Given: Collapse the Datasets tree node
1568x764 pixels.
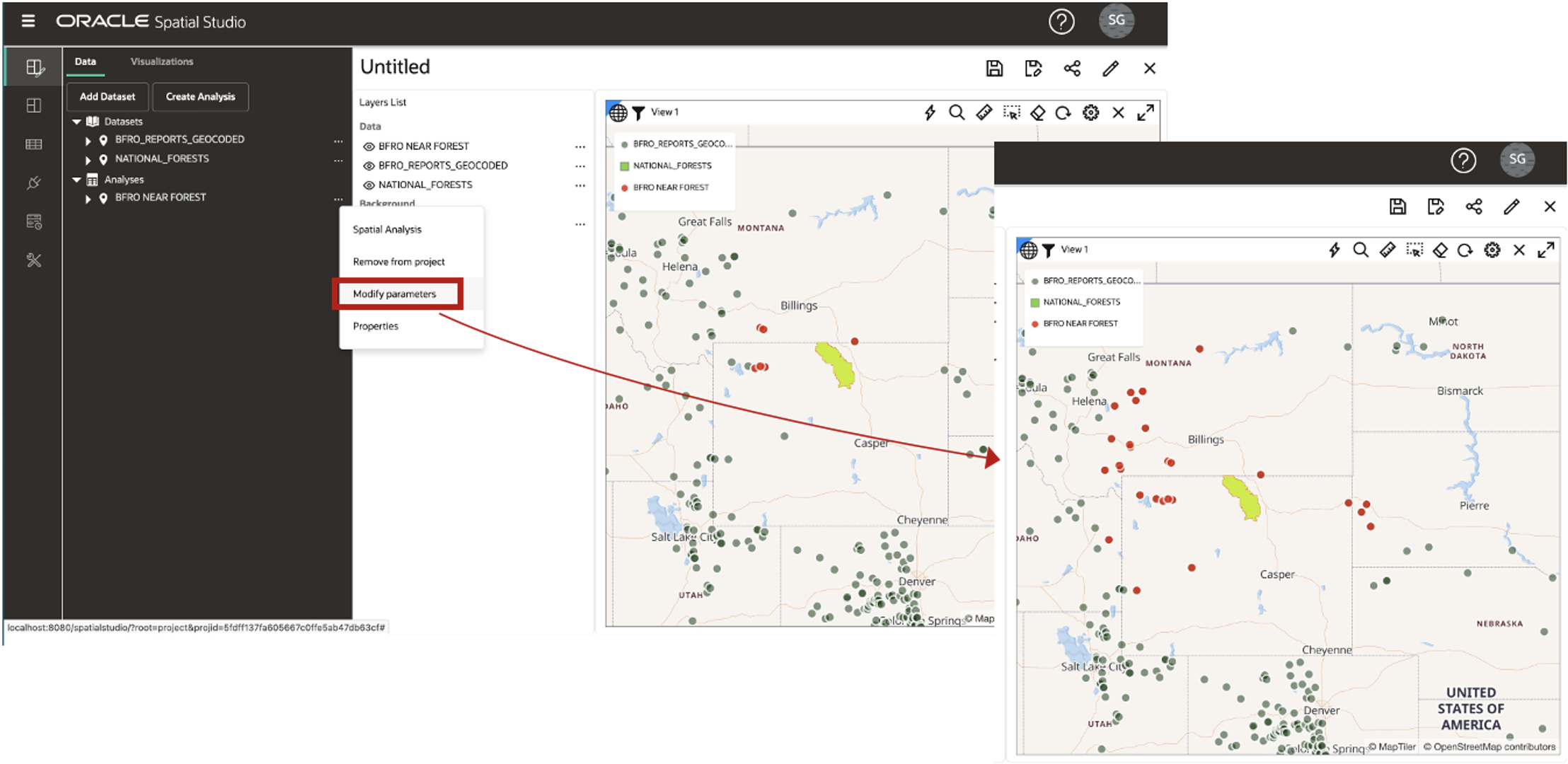Looking at the screenshot, I should click(x=77, y=122).
